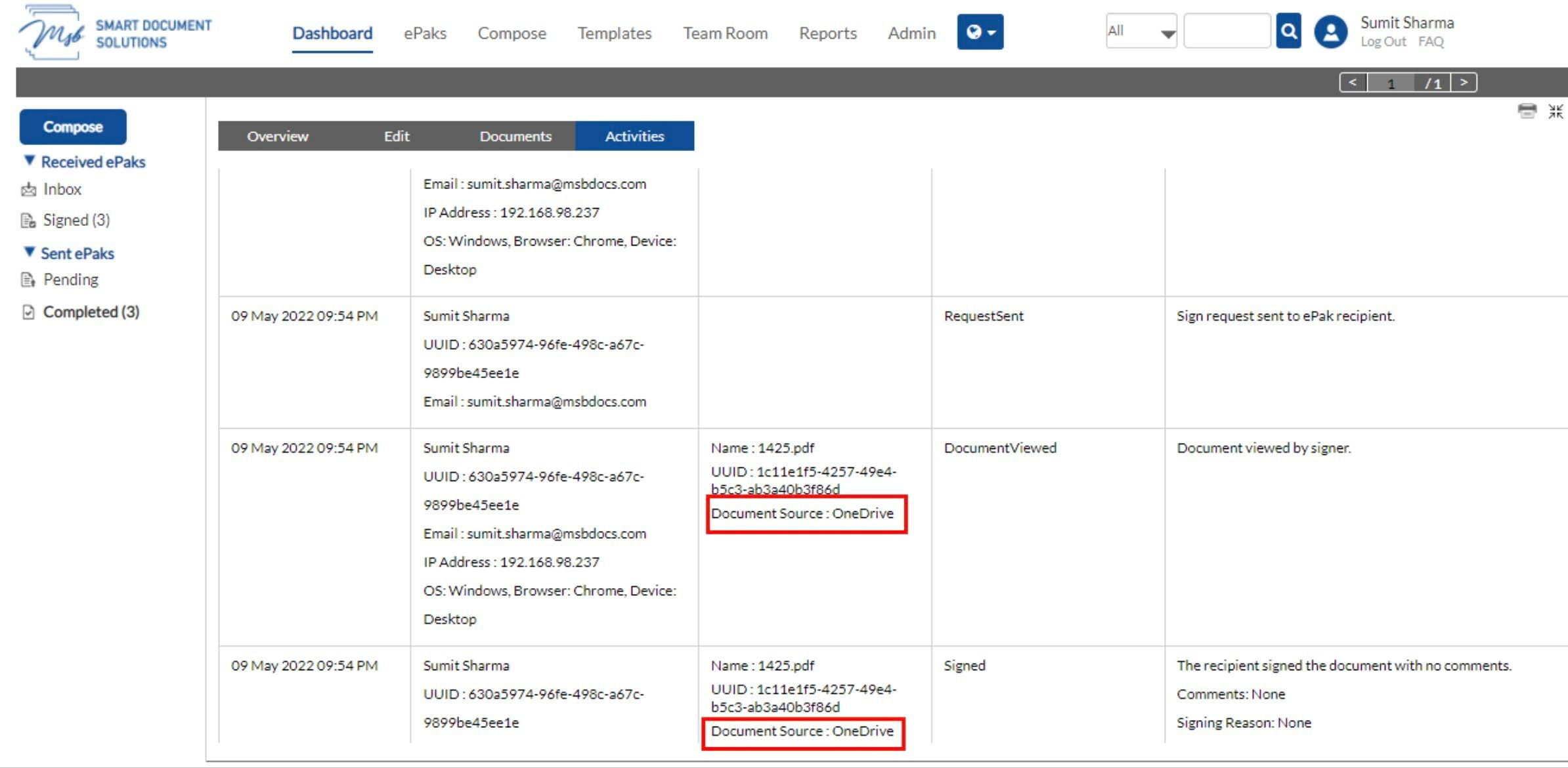The image size is (1568, 768).
Task: Click the Completed checkmark document icon
Action: coord(28,312)
